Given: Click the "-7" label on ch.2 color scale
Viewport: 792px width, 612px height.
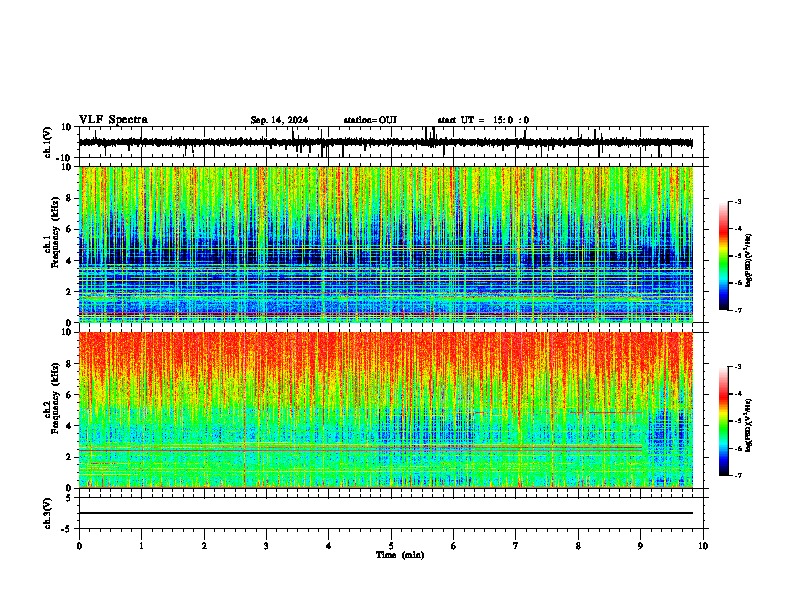Looking at the screenshot, I should (x=737, y=475).
